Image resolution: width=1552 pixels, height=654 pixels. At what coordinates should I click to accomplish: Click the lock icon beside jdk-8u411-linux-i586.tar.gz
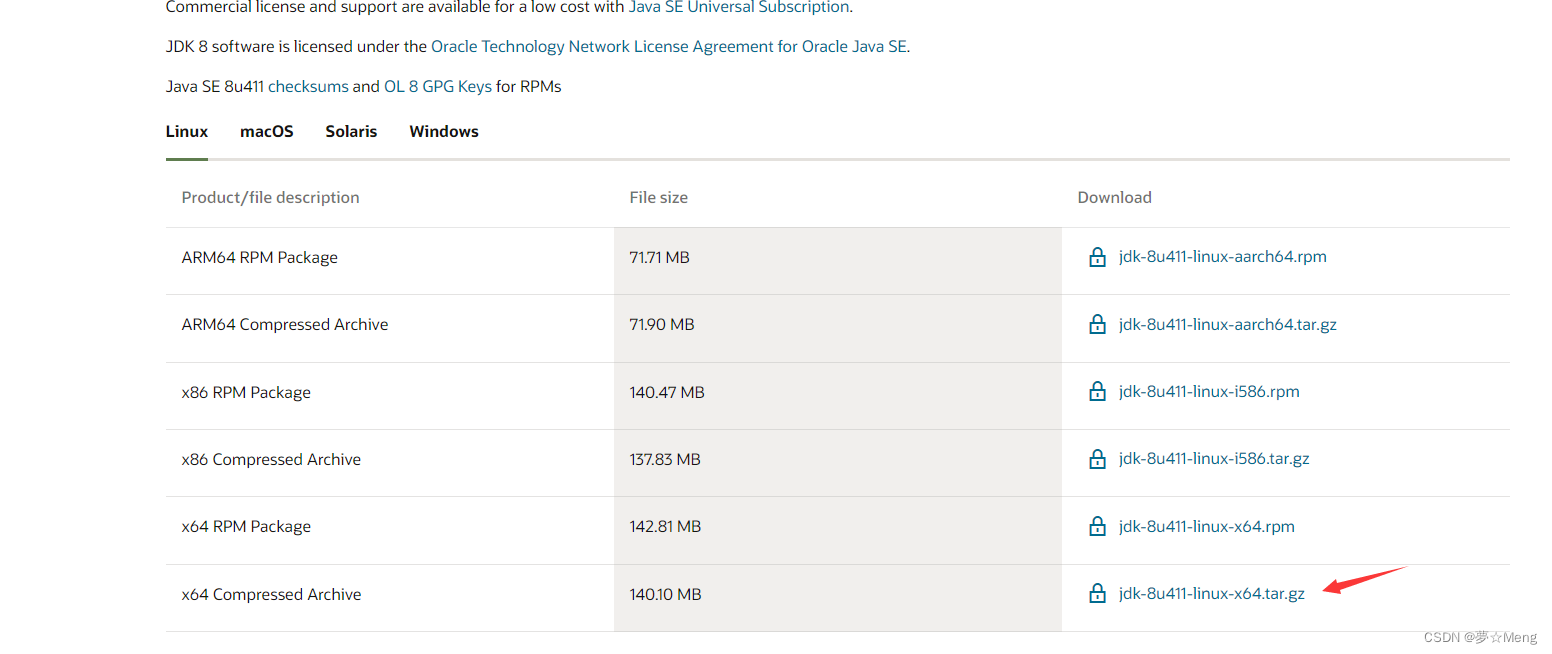coord(1097,459)
